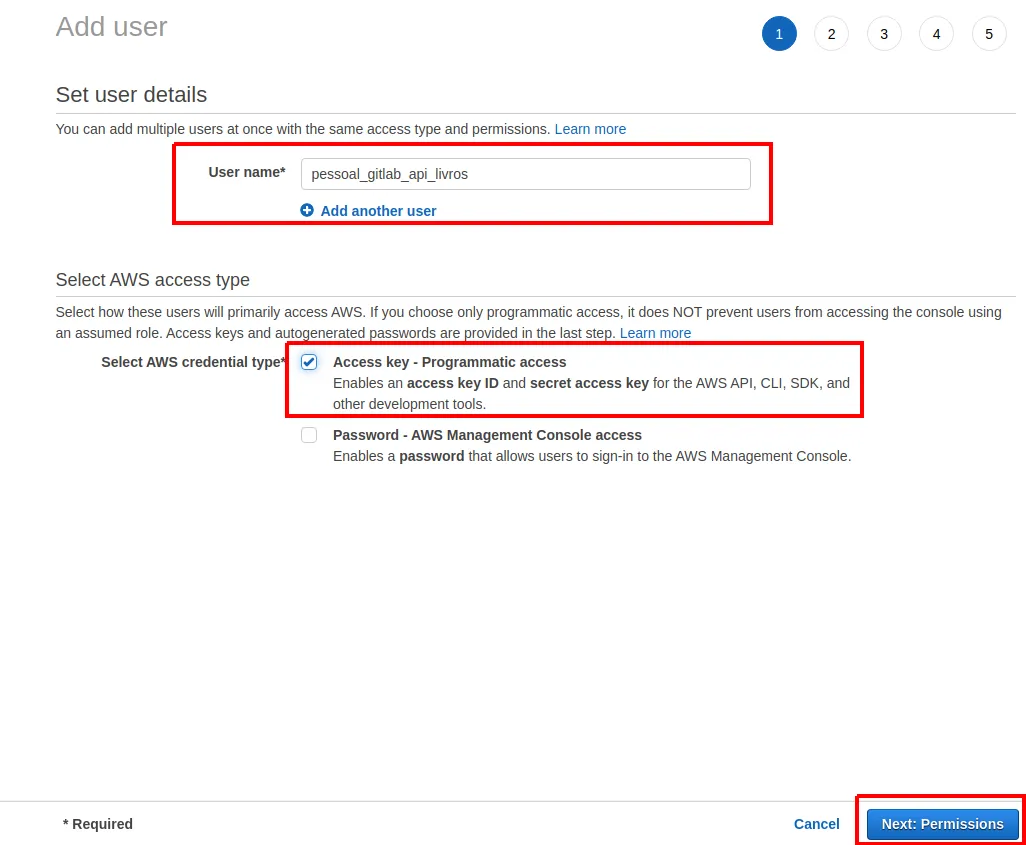Click the User name input field
The height and width of the screenshot is (845, 1026).
tap(525, 174)
